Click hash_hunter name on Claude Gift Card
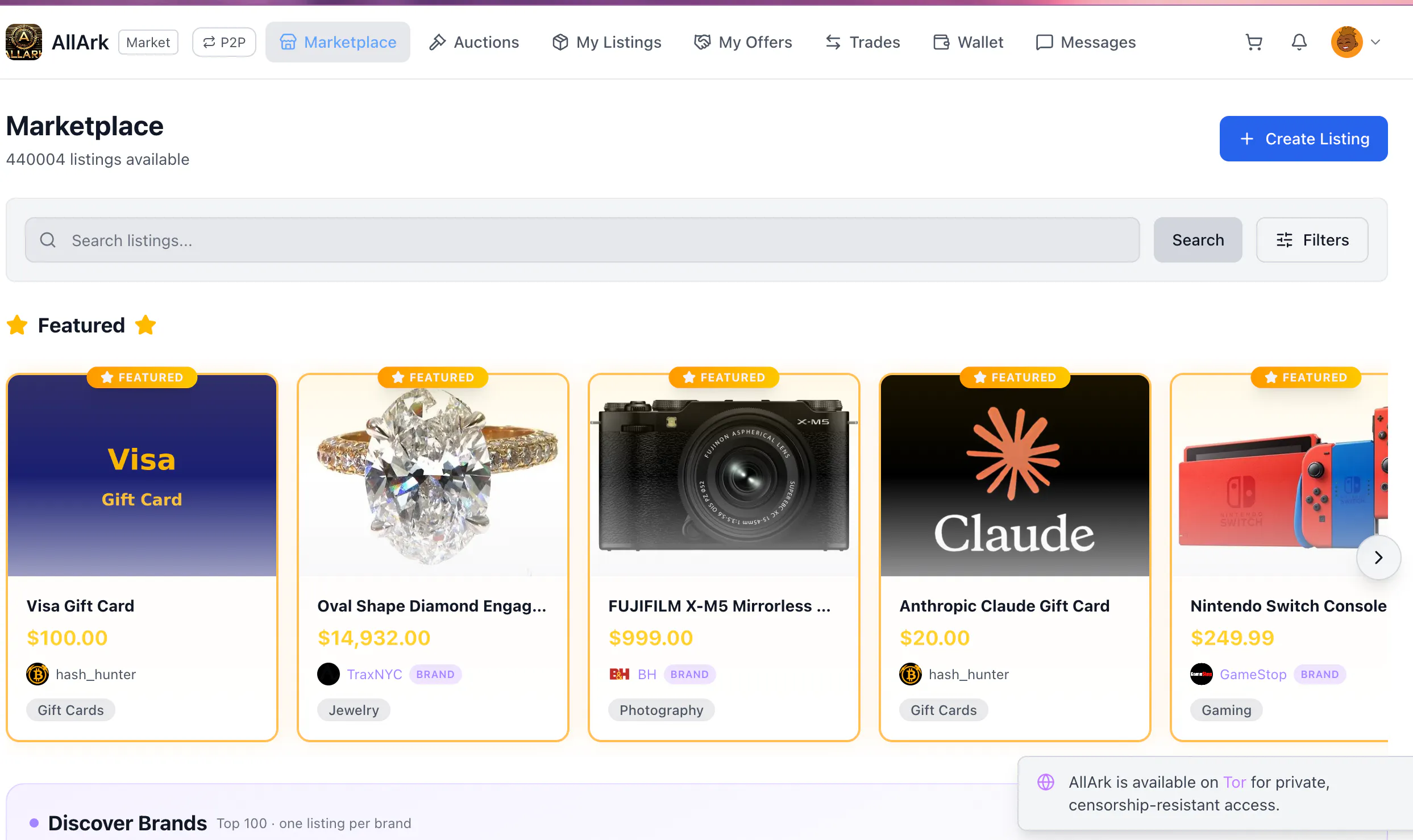This screenshot has width=1413, height=840. (x=969, y=674)
